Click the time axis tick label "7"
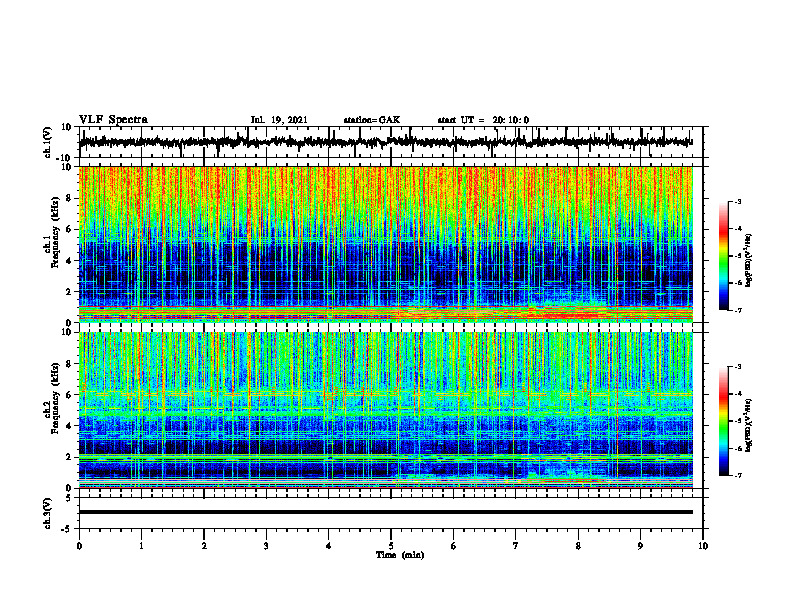 click(516, 546)
